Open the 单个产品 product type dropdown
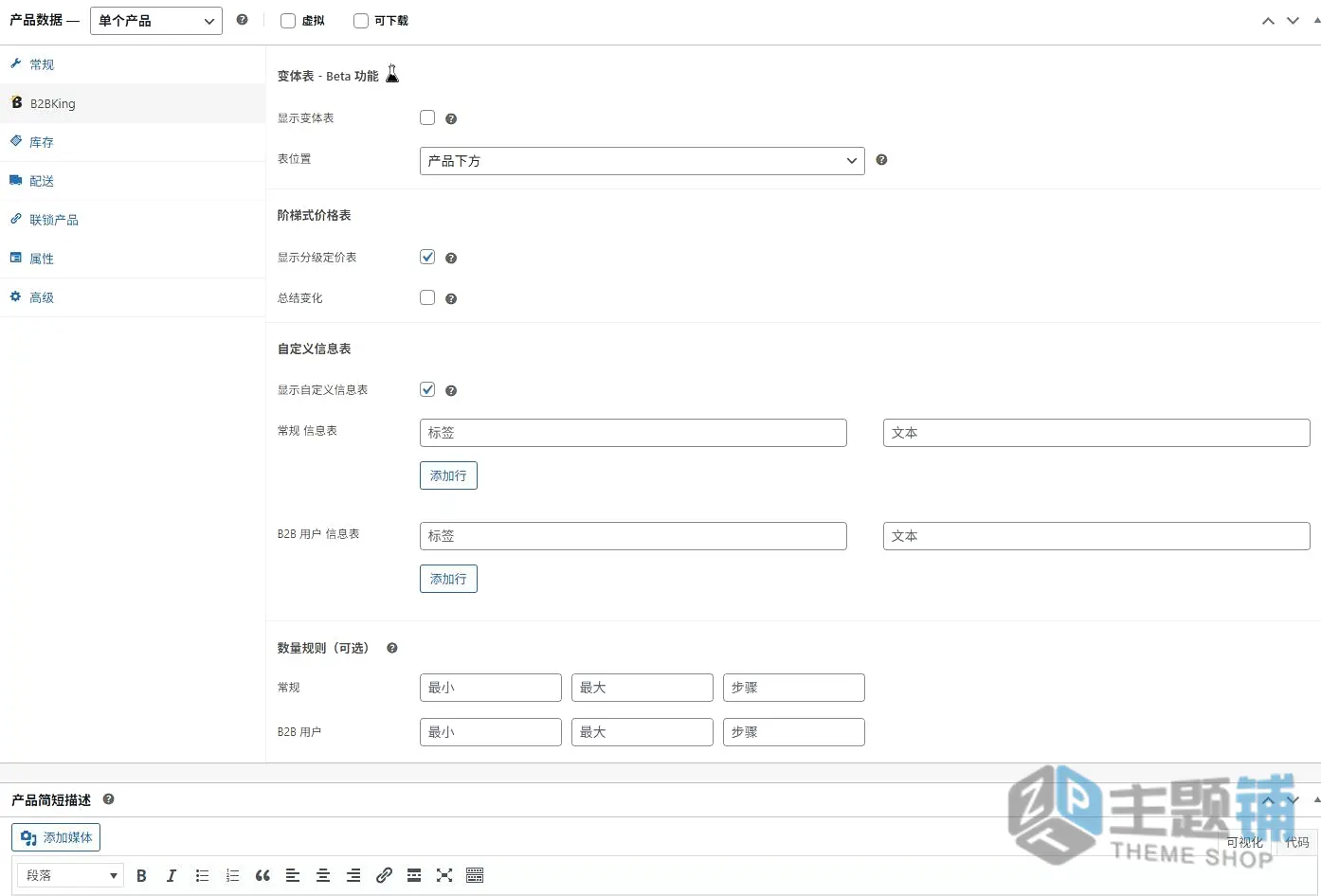The width and height of the screenshot is (1321, 896). pos(156,21)
